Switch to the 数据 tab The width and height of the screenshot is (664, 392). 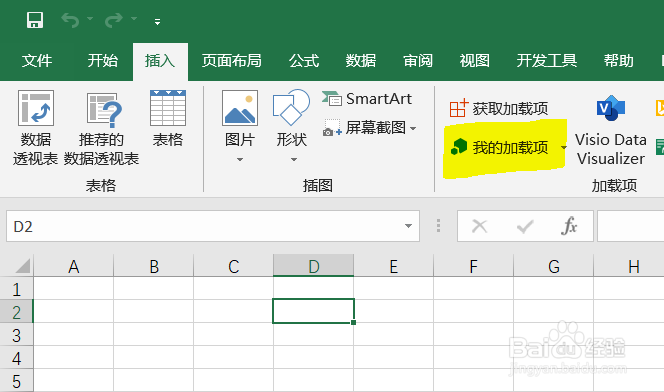point(361,61)
